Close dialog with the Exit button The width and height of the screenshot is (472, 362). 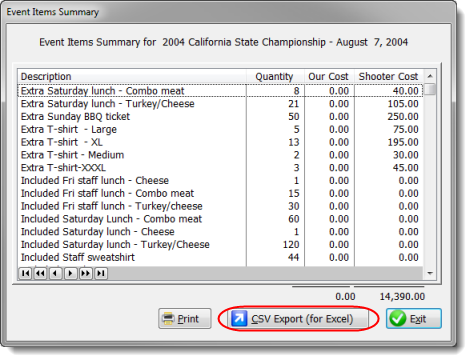pos(414,319)
